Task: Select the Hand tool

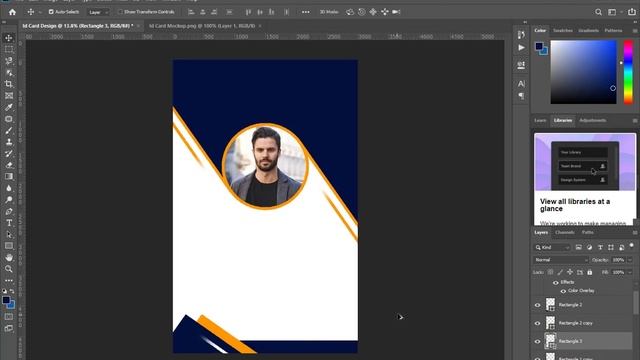Action: (9, 258)
